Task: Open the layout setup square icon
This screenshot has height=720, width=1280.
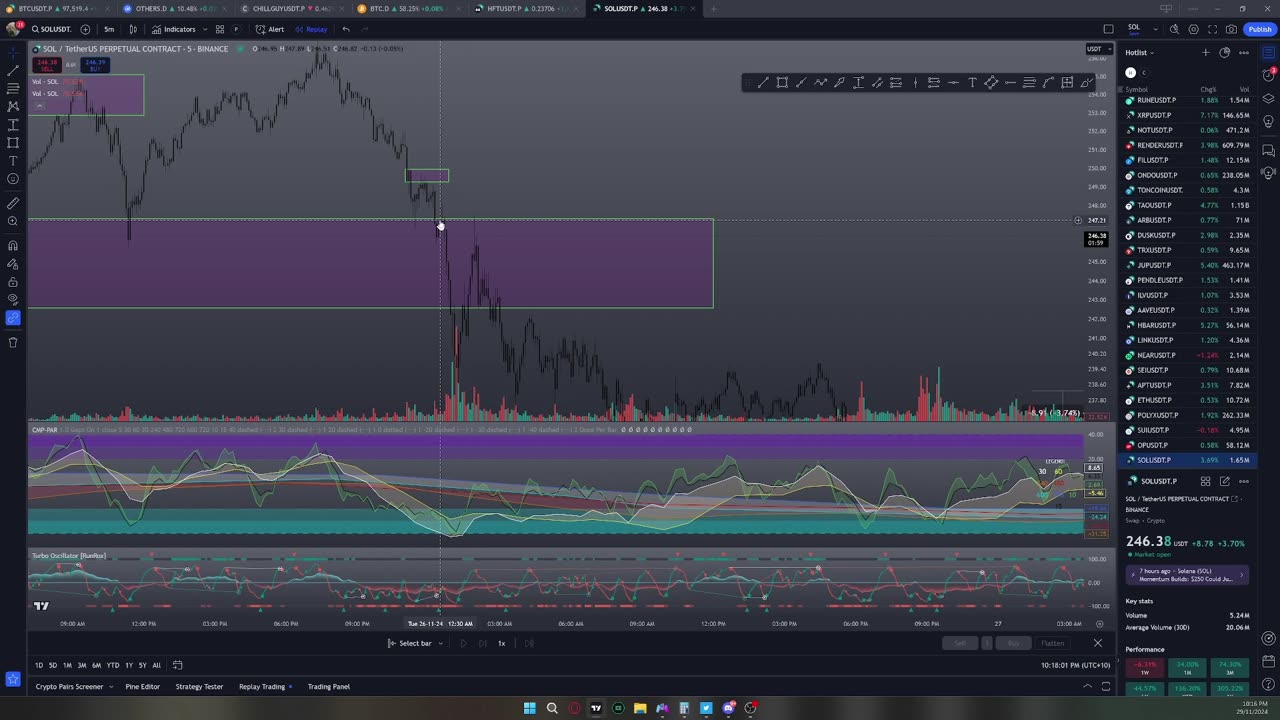Action: click(1108, 29)
